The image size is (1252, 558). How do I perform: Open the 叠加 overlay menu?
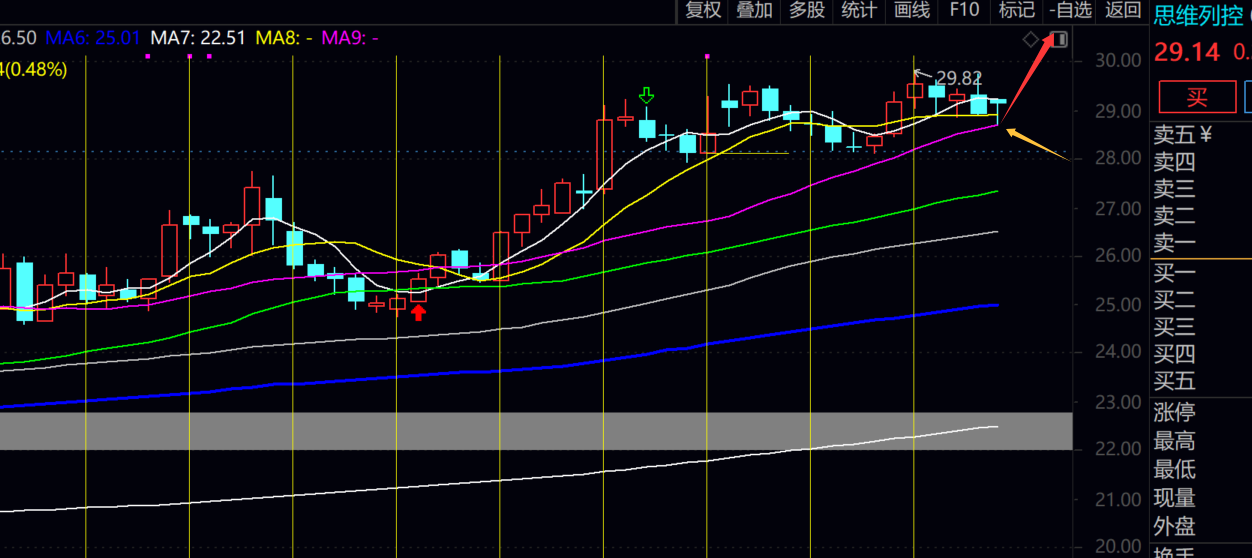point(755,11)
